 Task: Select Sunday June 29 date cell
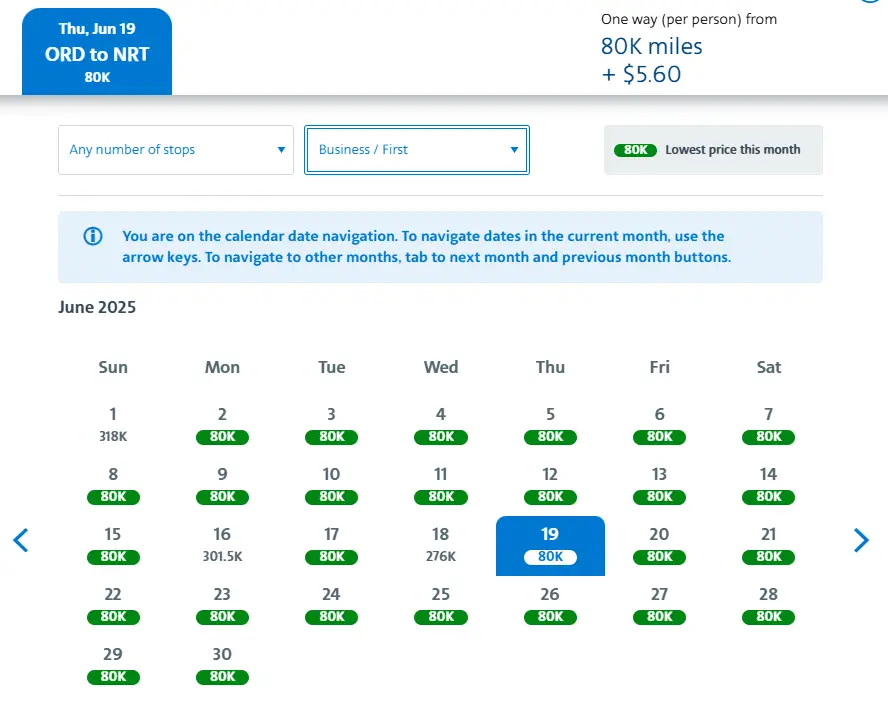pos(113,664)
